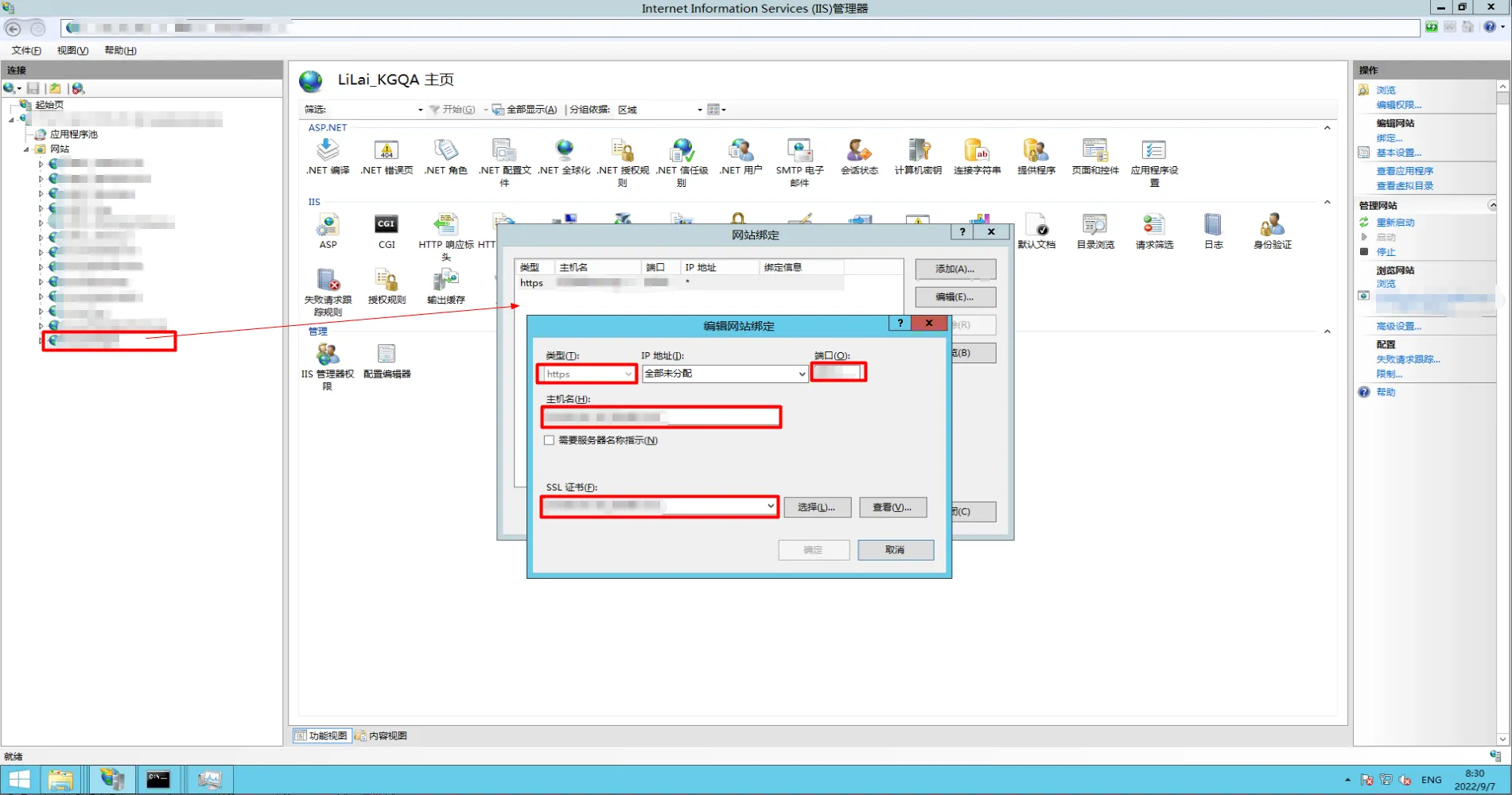
Task: Select 应用程序池 in the connections tree
Action: click(x=74, y=134)
